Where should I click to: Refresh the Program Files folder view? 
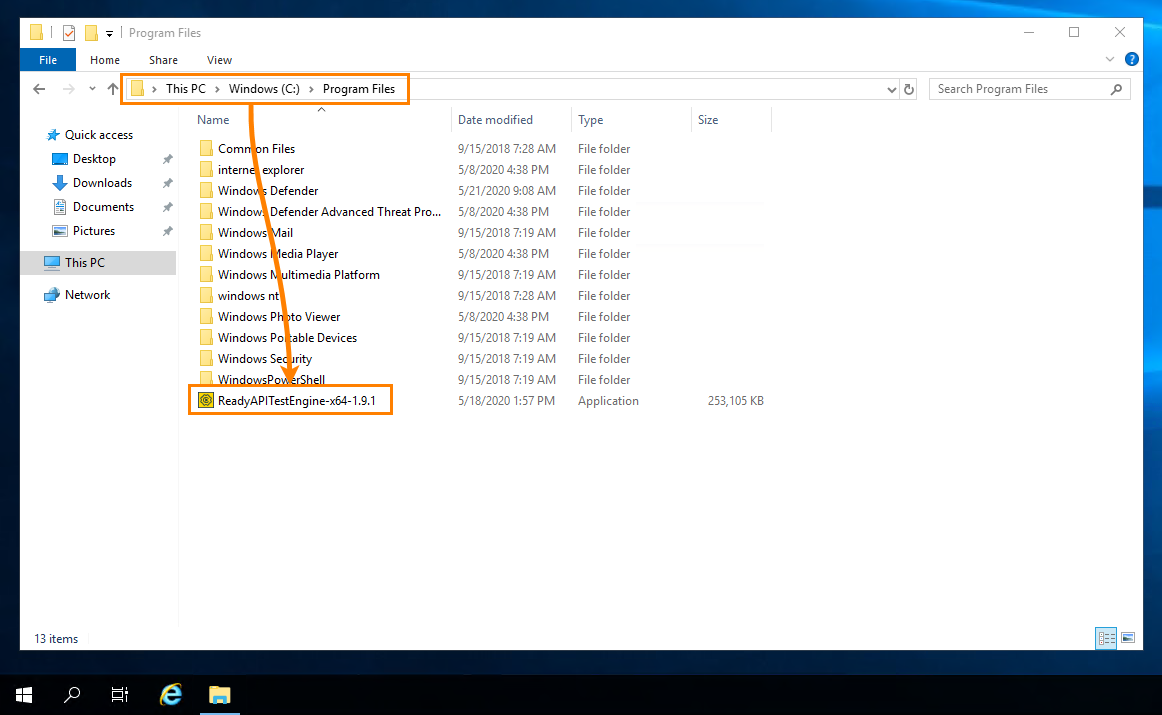[x=909, y=90]
